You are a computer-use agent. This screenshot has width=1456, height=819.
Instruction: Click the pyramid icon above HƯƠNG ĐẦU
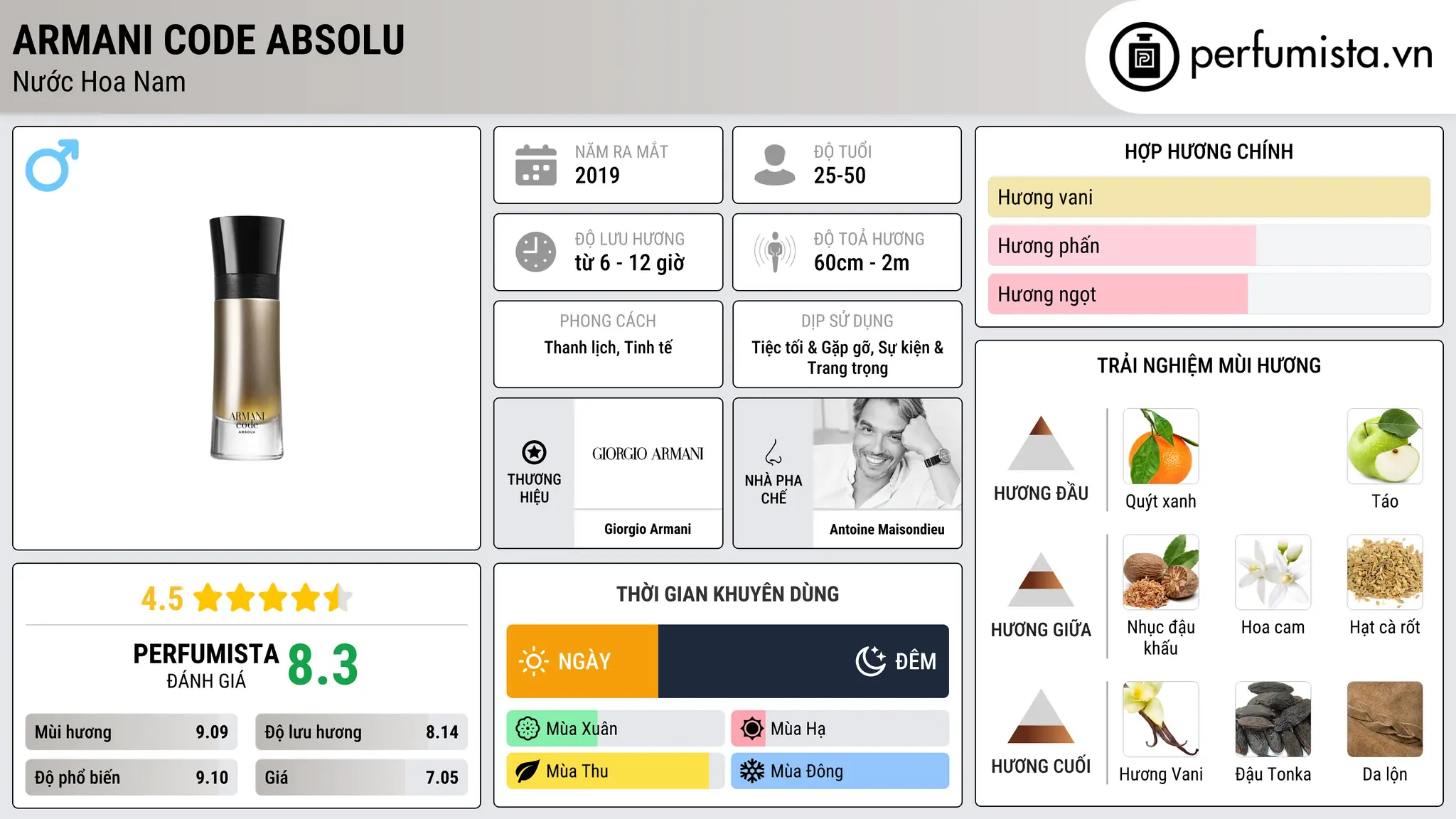click(x=1041, y=443)
